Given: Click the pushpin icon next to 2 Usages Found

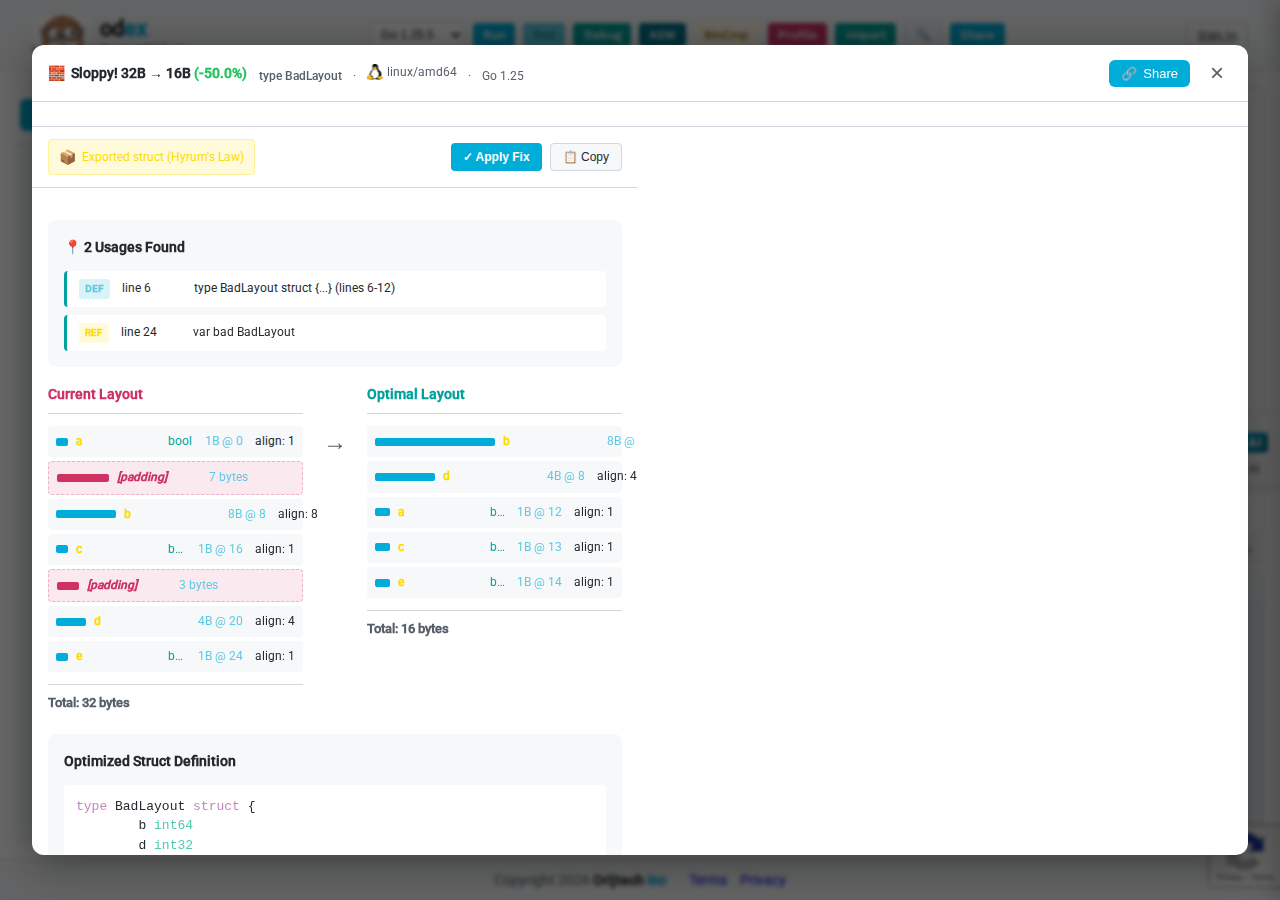Looking at the screenshot, I should tap(71, 245).
